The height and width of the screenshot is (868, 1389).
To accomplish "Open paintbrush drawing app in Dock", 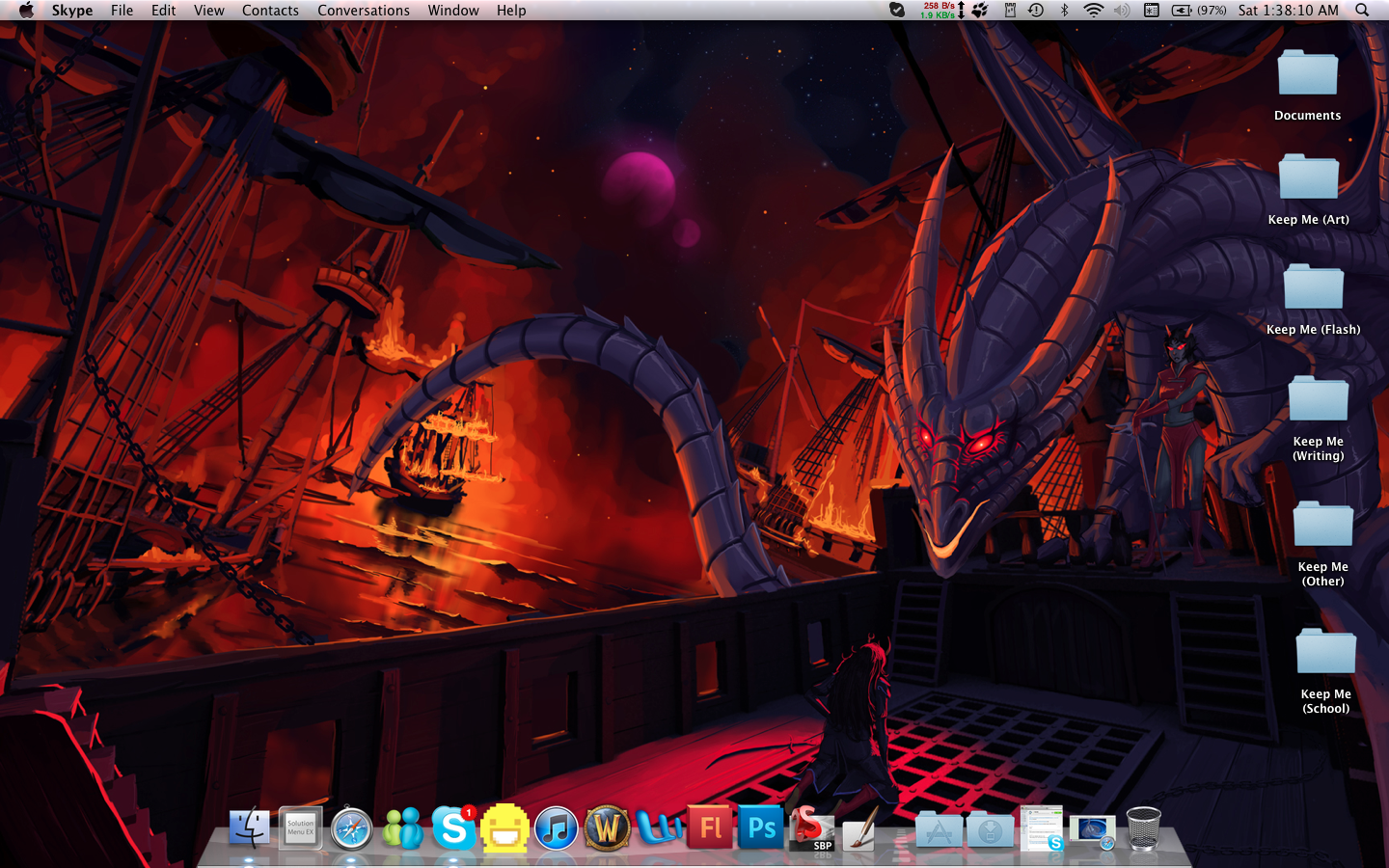I will pos(860,828).
